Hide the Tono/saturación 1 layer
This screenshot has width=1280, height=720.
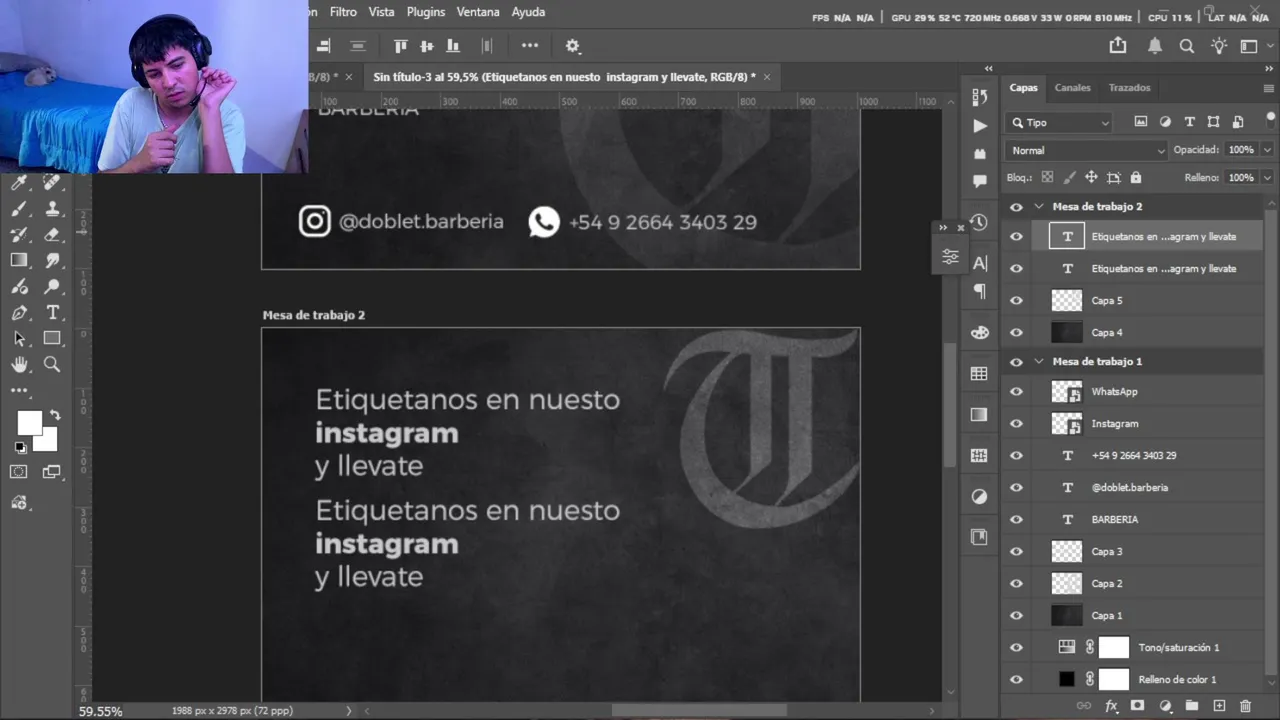1016,648
